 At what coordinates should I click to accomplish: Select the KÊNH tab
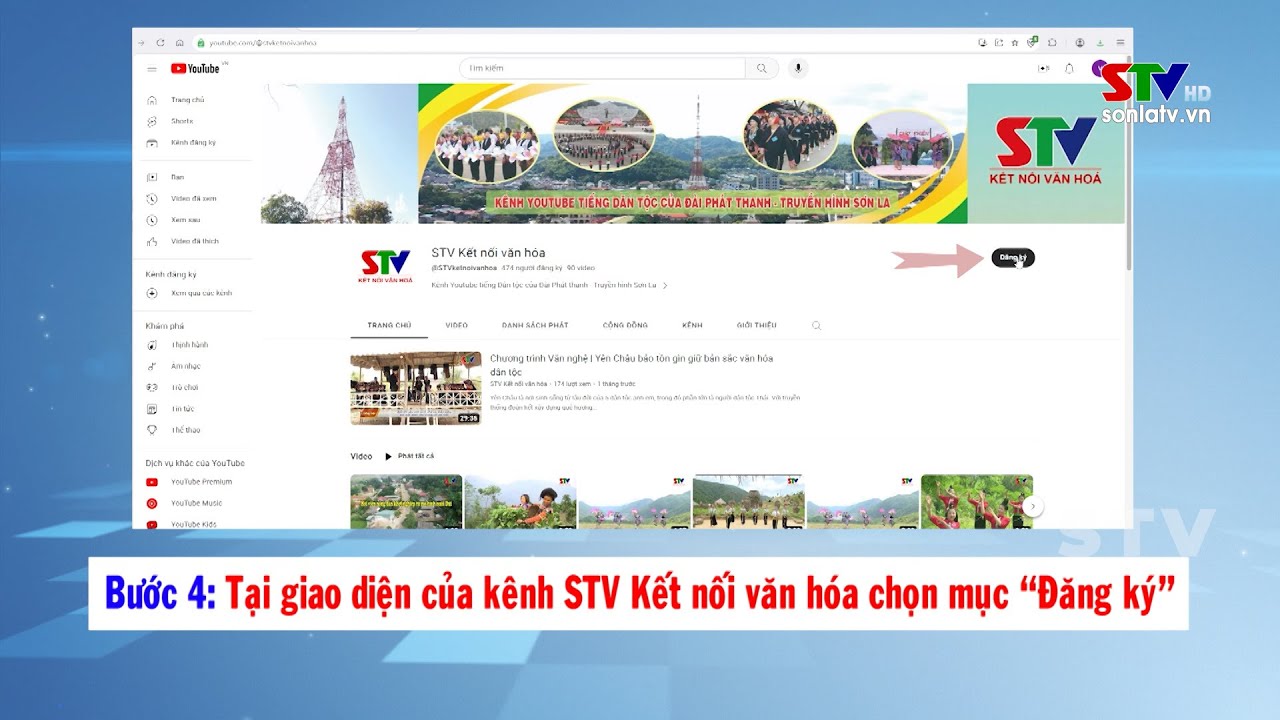[692, 326]
